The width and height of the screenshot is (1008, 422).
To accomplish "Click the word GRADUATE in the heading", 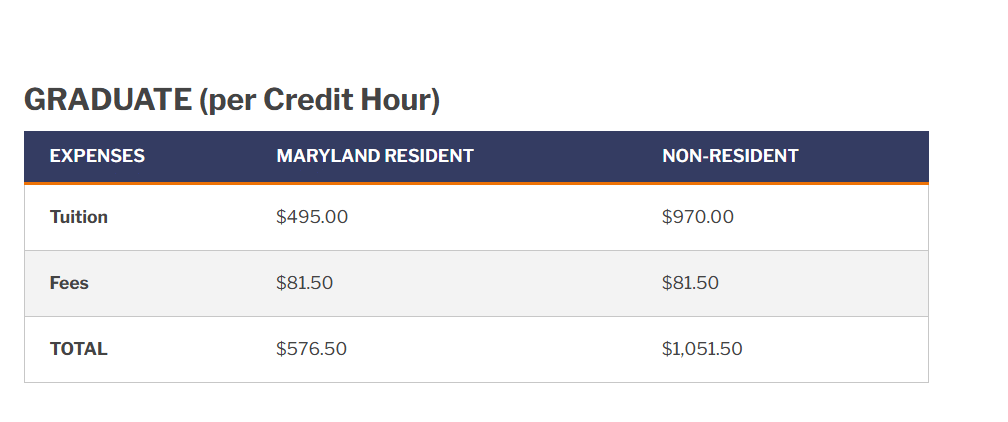I will point(107,100).
